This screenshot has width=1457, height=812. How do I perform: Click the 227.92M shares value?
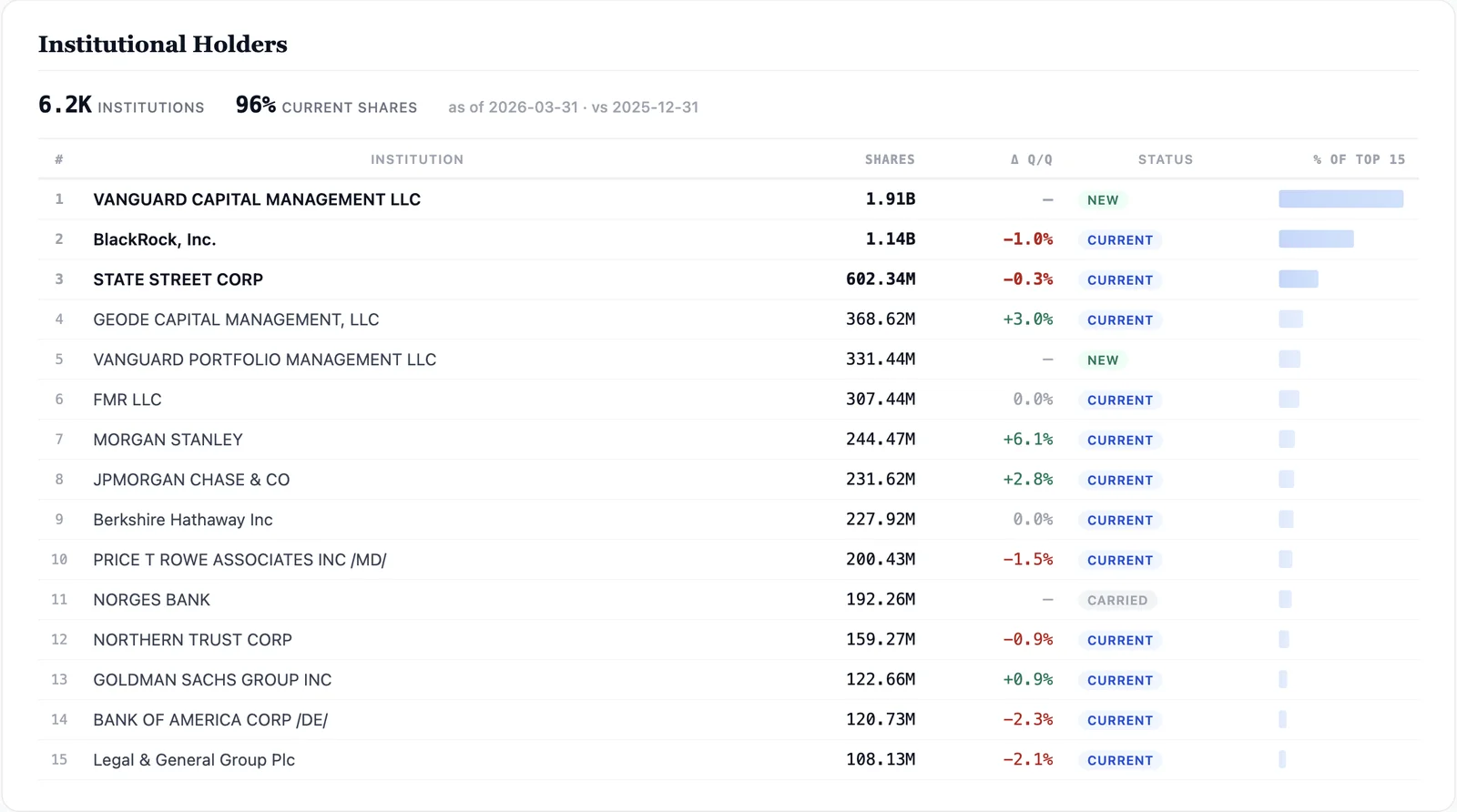881,520
